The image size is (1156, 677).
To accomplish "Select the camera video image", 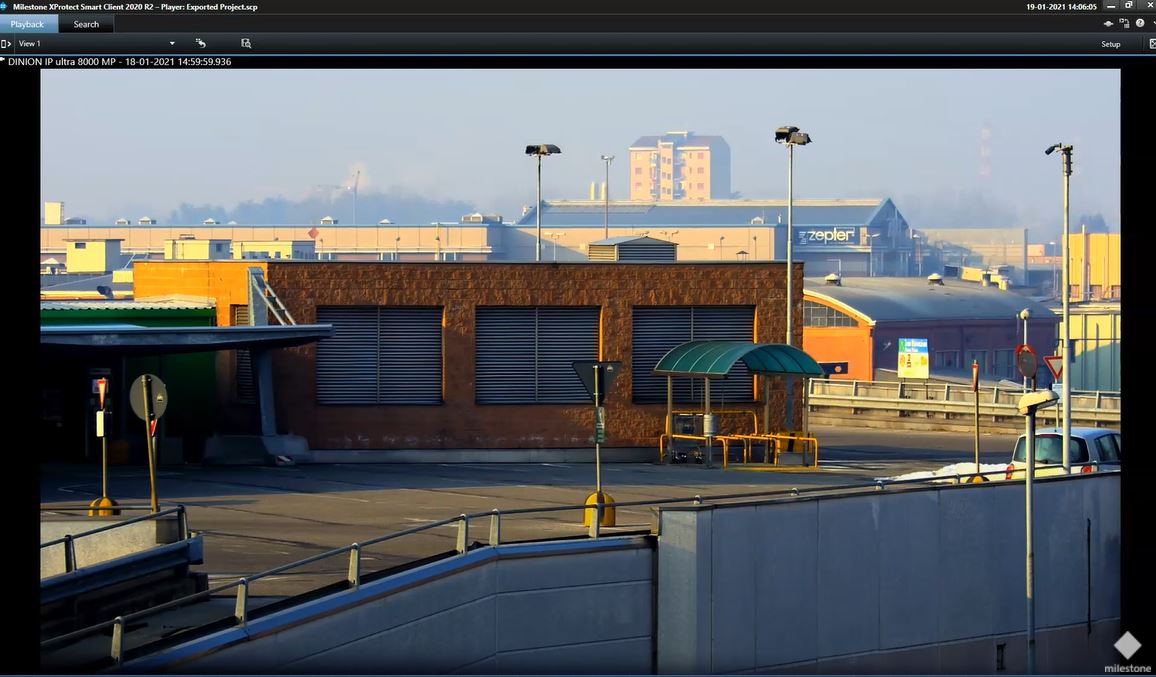I will tap(580, 370).
